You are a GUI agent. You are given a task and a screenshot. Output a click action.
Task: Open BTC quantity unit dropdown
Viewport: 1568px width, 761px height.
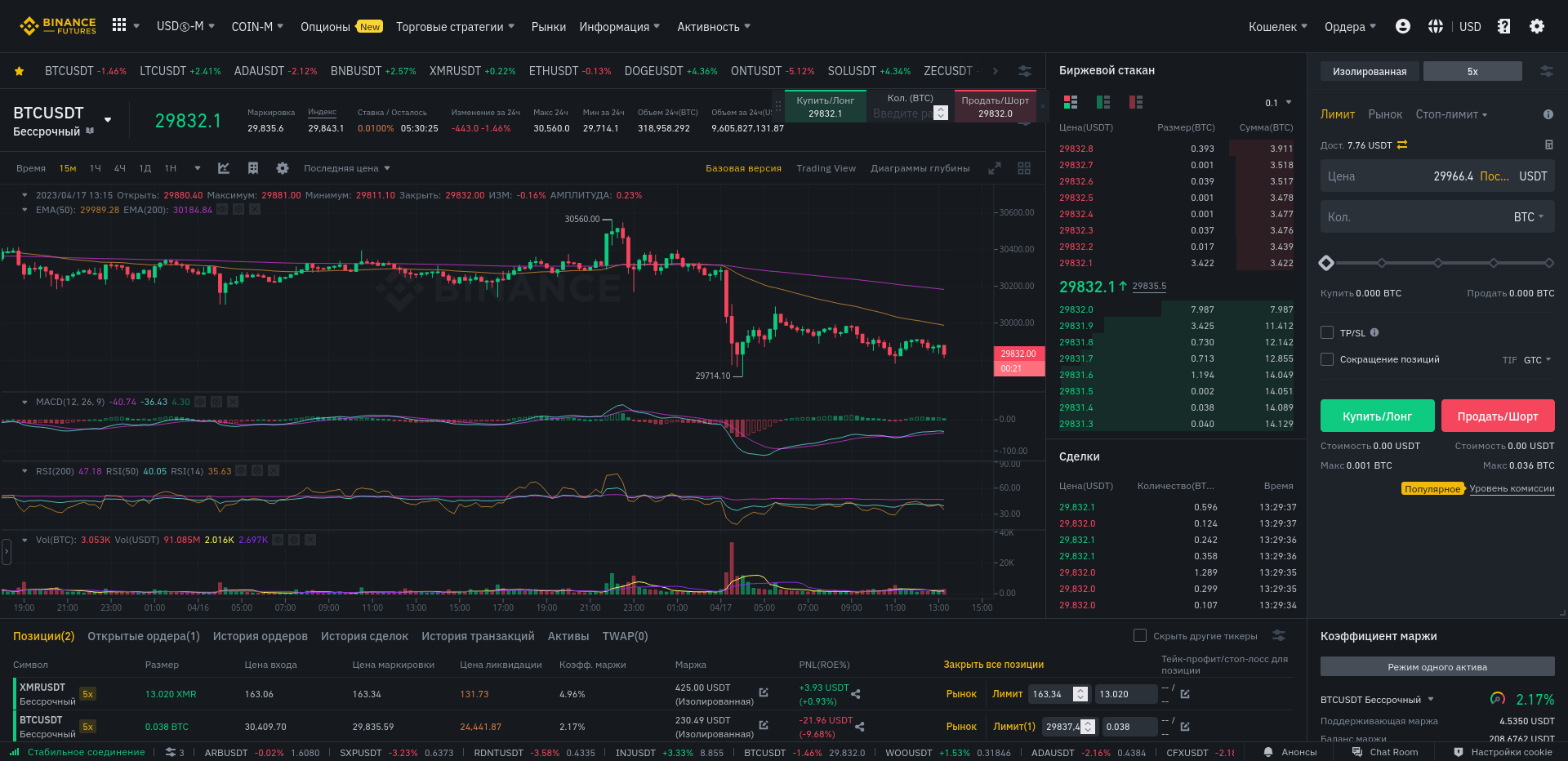(1529, 217)
